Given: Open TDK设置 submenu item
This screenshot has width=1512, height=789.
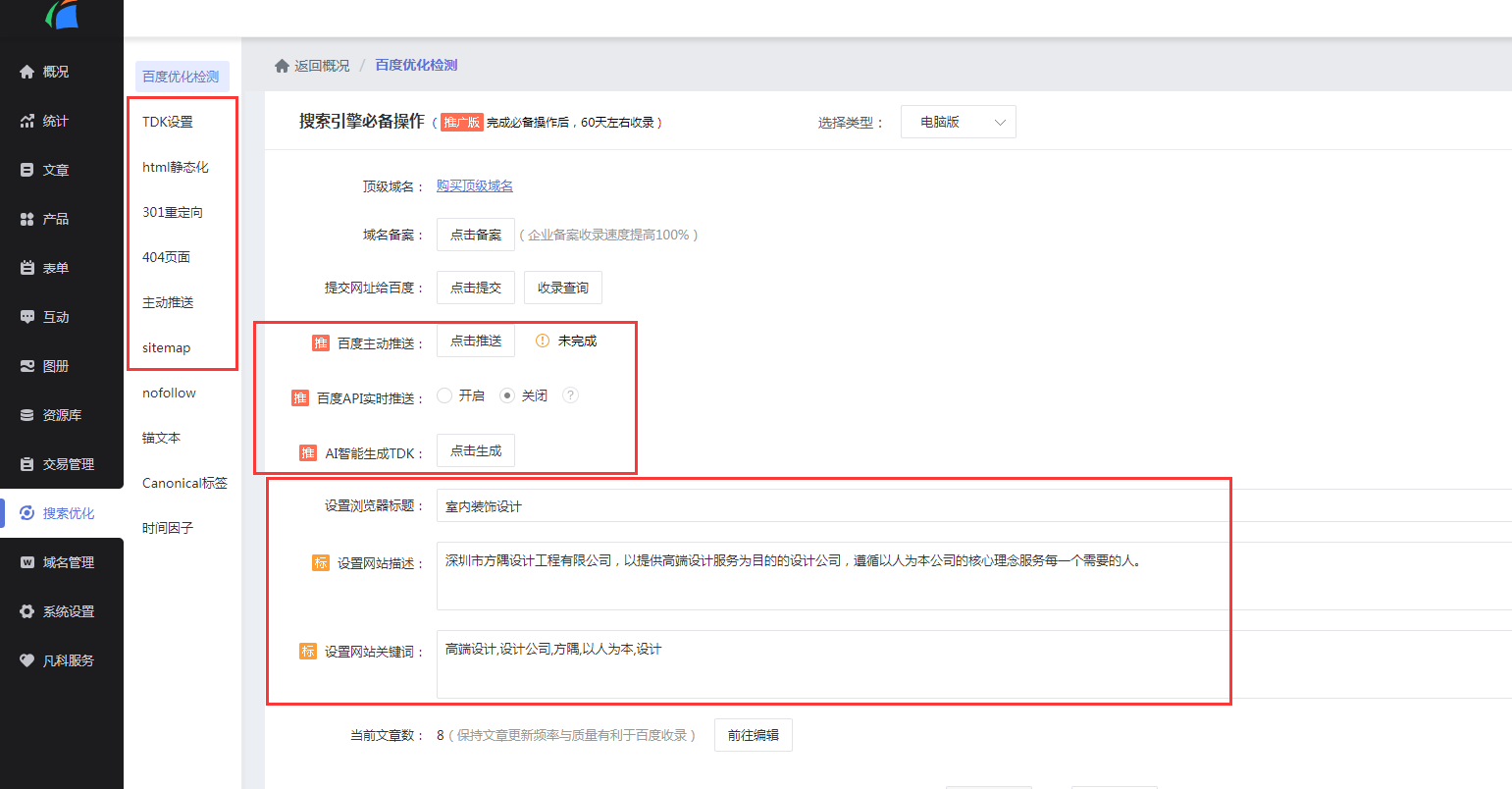Looking at the screenshot, I should [x=168, y=122].
